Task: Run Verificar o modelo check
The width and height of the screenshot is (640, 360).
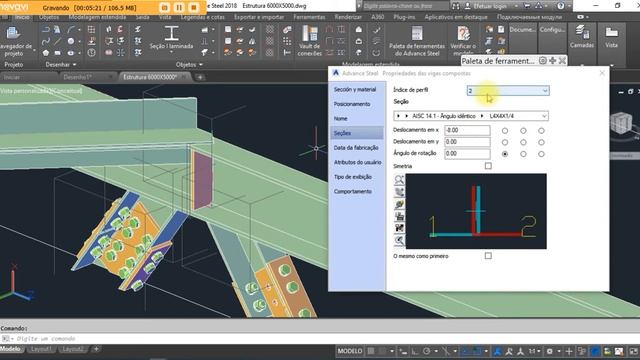Action: [463, 41]
